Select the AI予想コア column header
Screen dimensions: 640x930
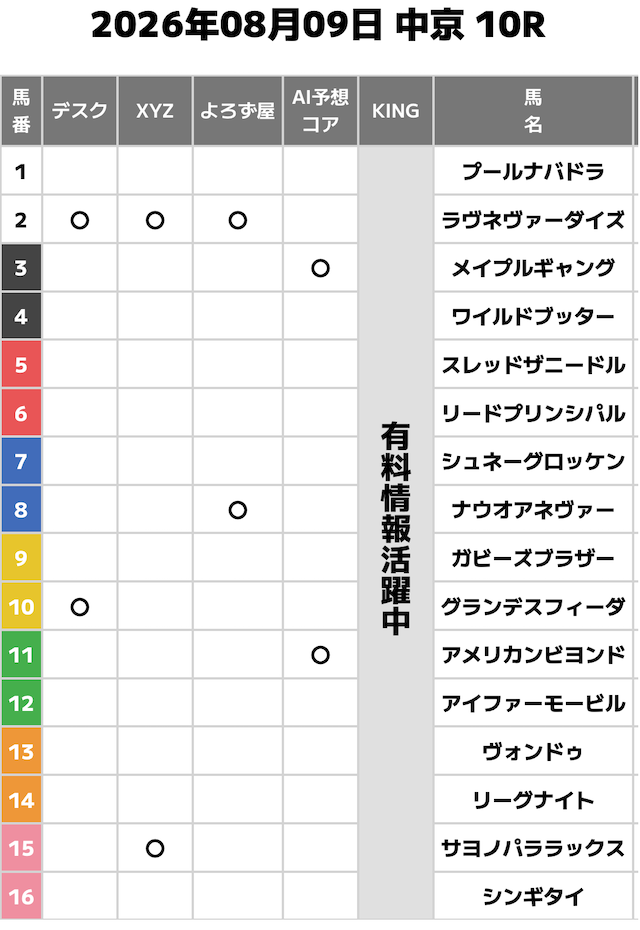pos(320,111)
